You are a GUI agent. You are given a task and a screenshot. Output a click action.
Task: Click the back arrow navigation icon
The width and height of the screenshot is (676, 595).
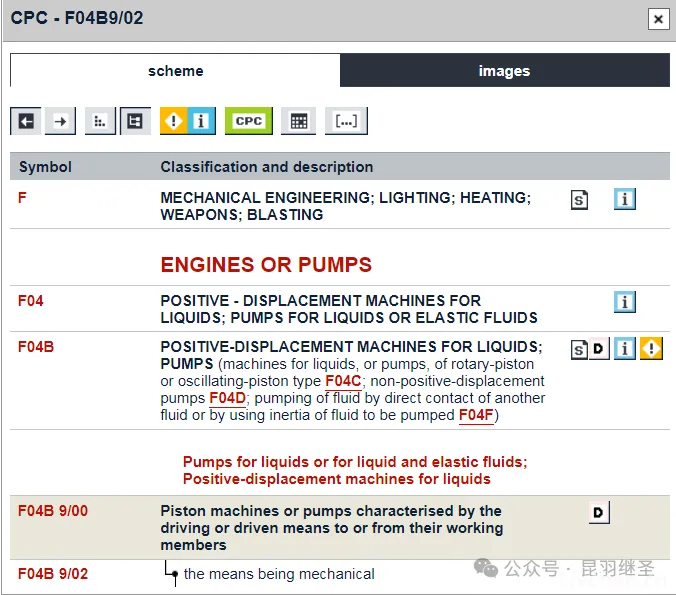pos(26,121)
